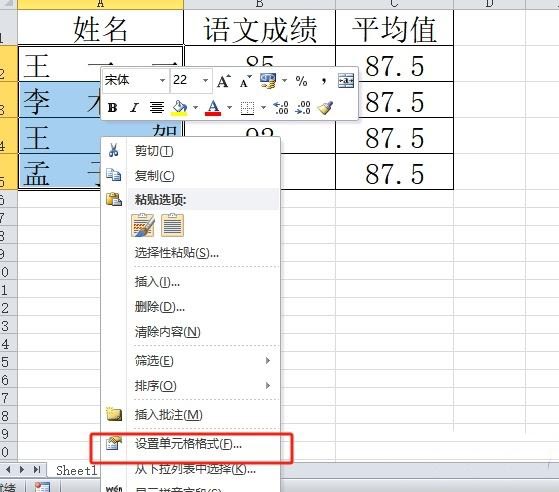The height and width of the screenshot is (492, 559).
Task: Select the Sheet1 worksheet tab
Action: click(x=76, y=470)
